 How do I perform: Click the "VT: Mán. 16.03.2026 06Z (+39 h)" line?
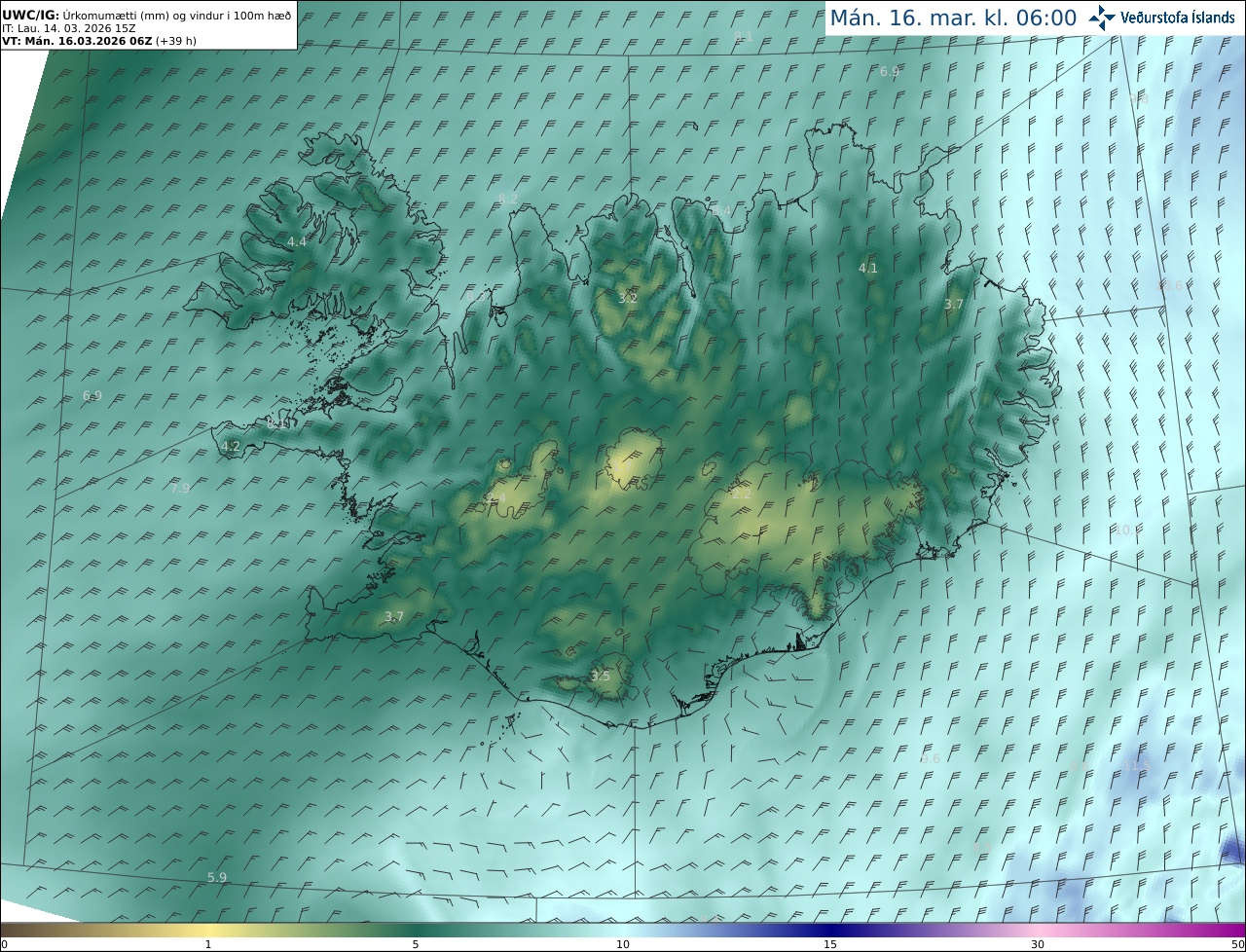click(x=98, y=41)
